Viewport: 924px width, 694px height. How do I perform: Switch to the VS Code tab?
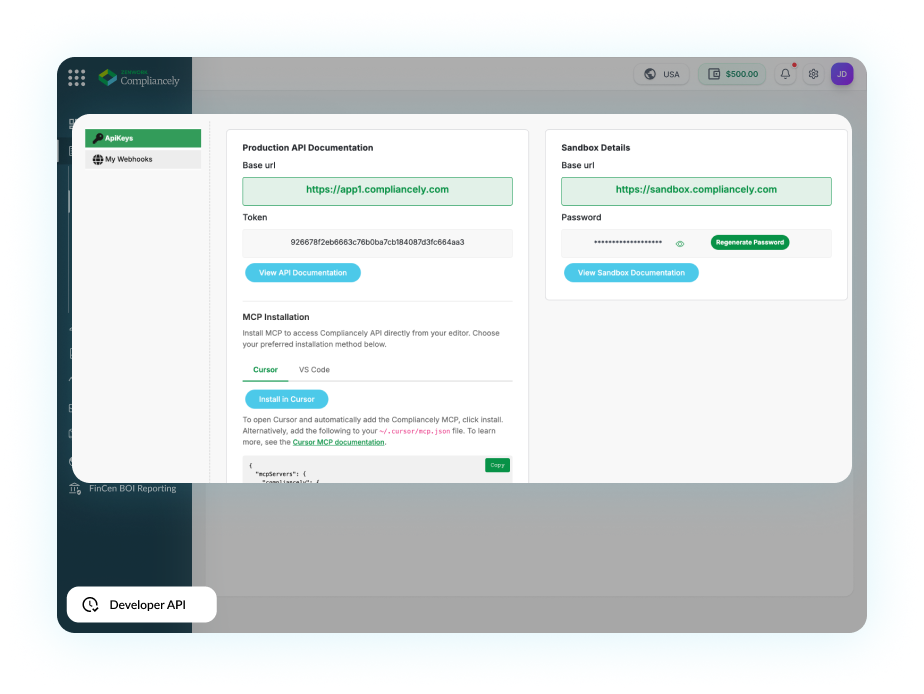[x=314, y=370]
